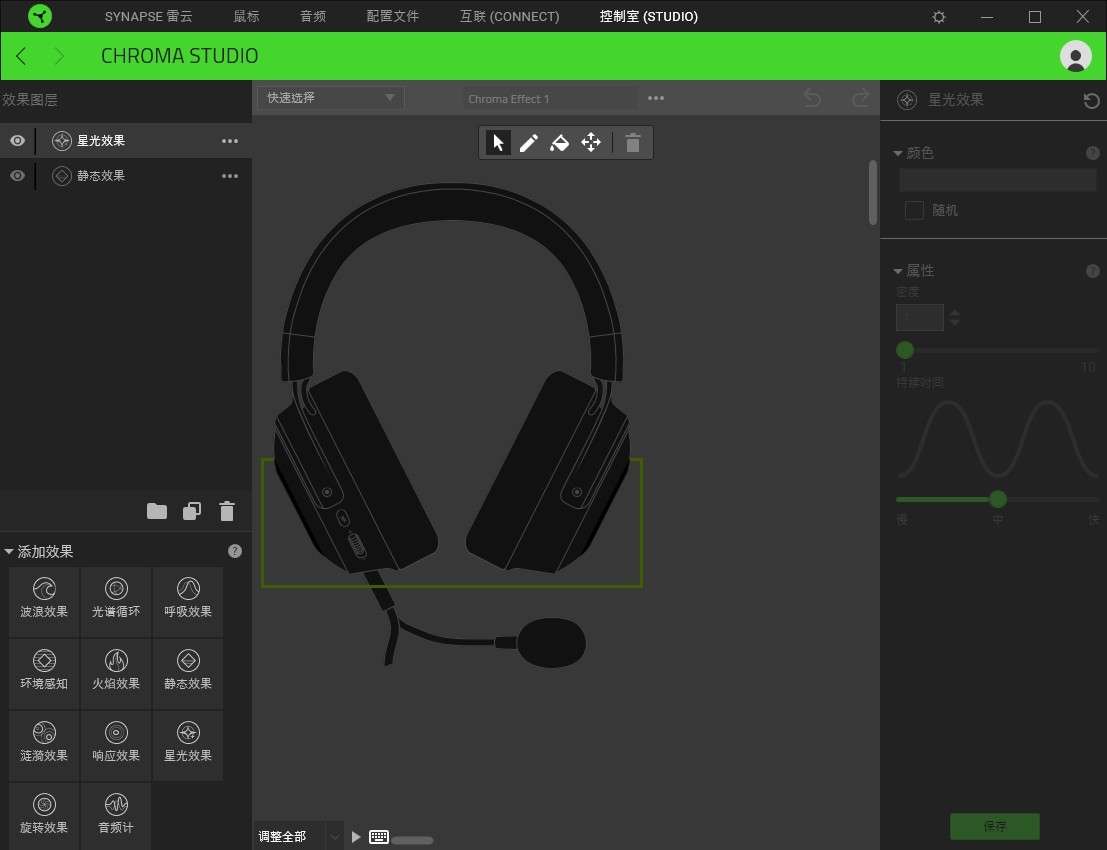Open the 音频 tab
Image resolution: width=1107 pixels, height=850 pixels.
pos(313,16)
